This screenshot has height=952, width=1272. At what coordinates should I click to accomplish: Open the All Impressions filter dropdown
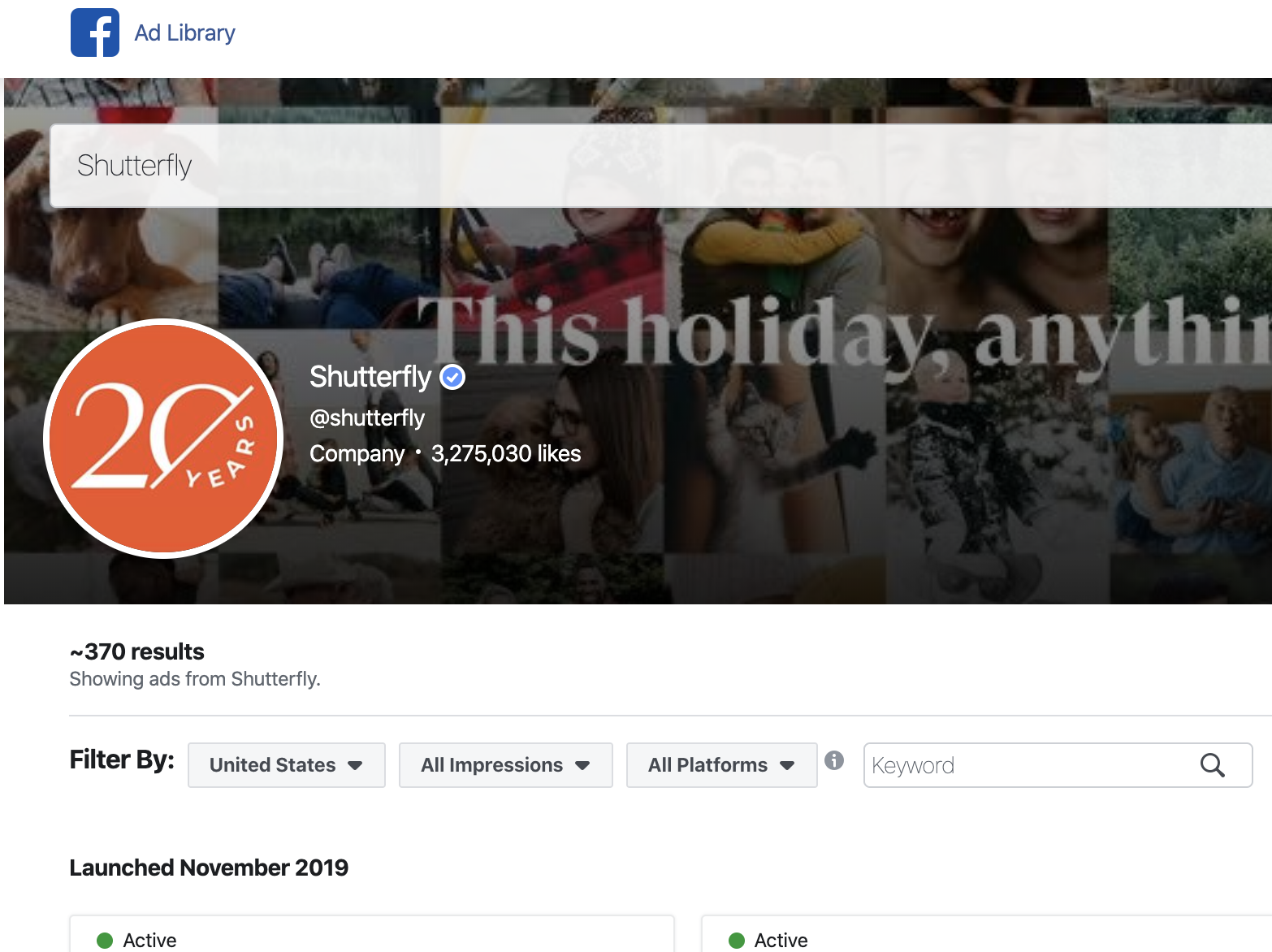pyautogui.click(x=506, y=765)
